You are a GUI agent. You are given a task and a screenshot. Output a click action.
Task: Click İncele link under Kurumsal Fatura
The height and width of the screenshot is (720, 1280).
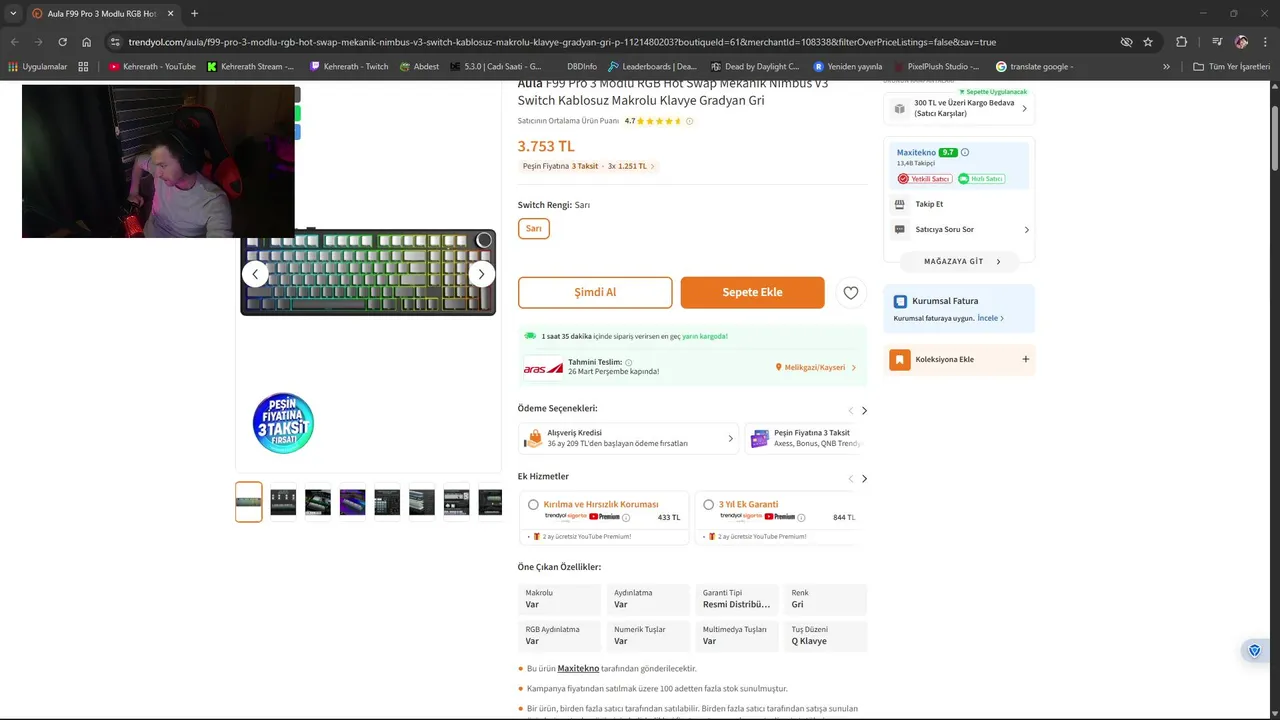990,318
